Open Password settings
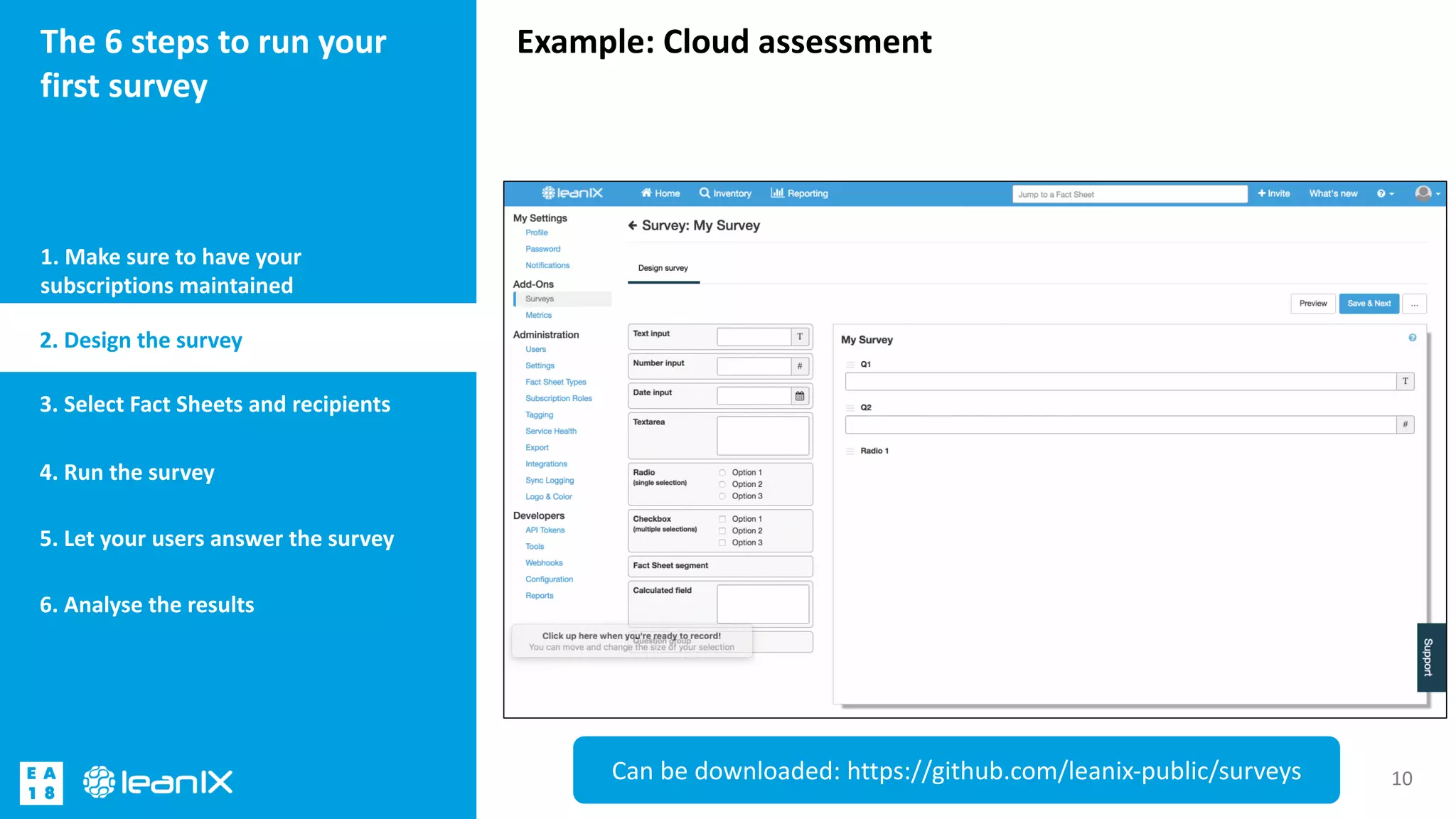The image size is (1456, 819). click(x=543, y=249)
